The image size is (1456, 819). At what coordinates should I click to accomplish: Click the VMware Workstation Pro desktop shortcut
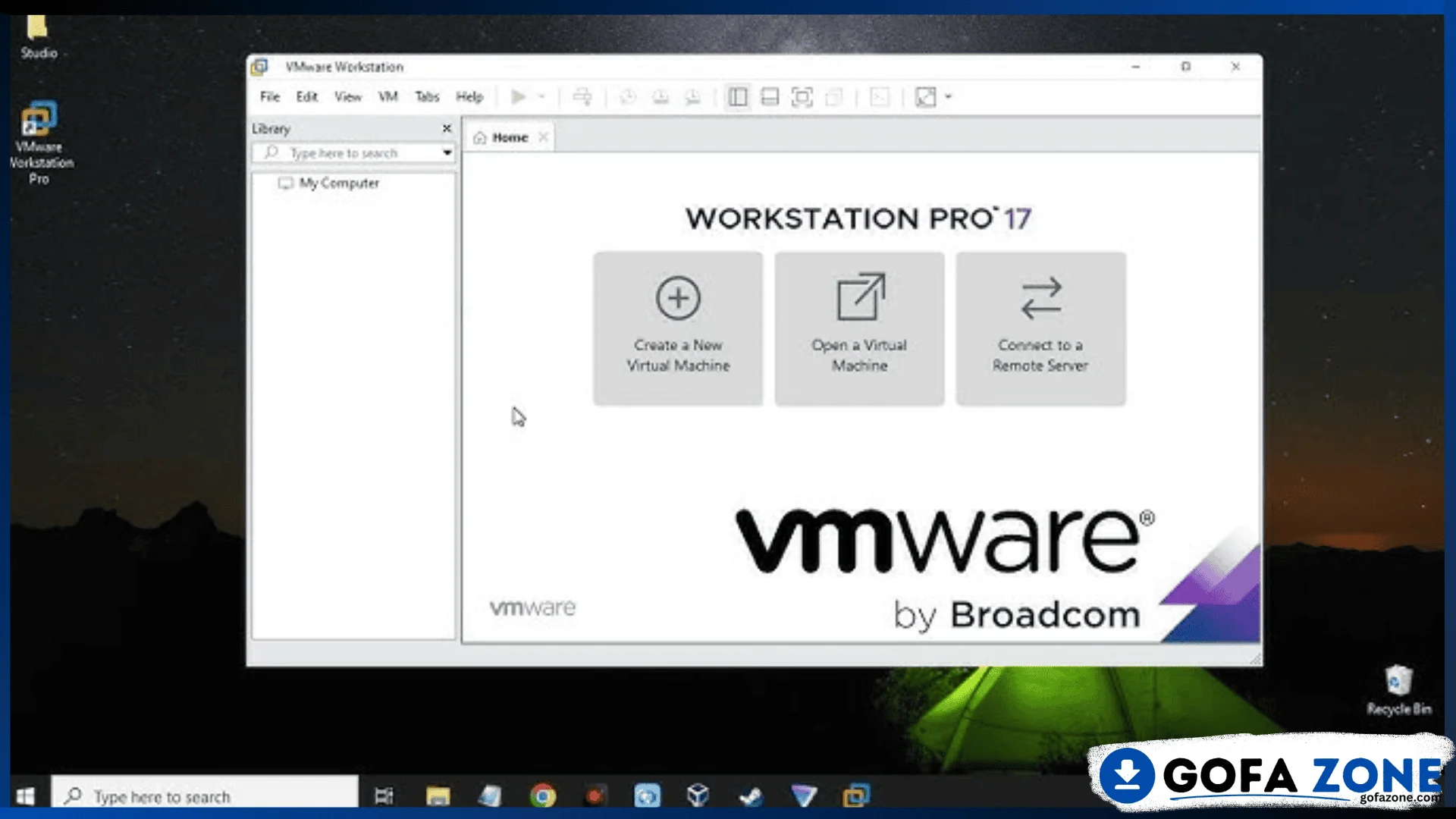[39, 143]
